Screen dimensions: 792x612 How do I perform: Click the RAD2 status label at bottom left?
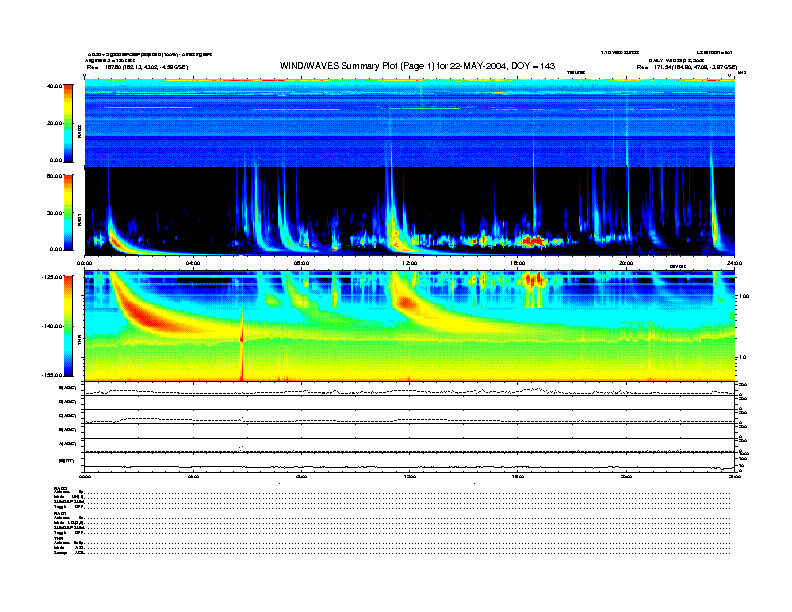click(61, 488)
